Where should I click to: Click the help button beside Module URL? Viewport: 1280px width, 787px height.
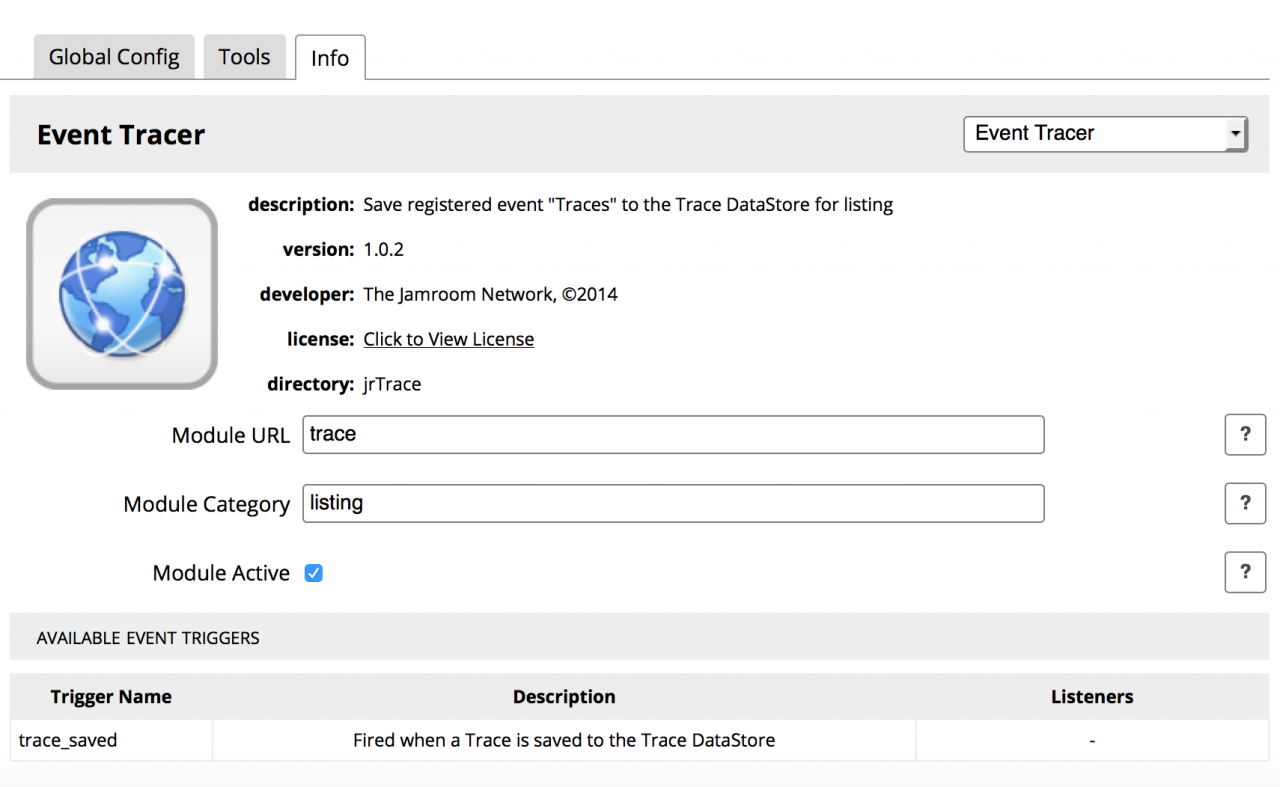click(x=1245, y=435)
